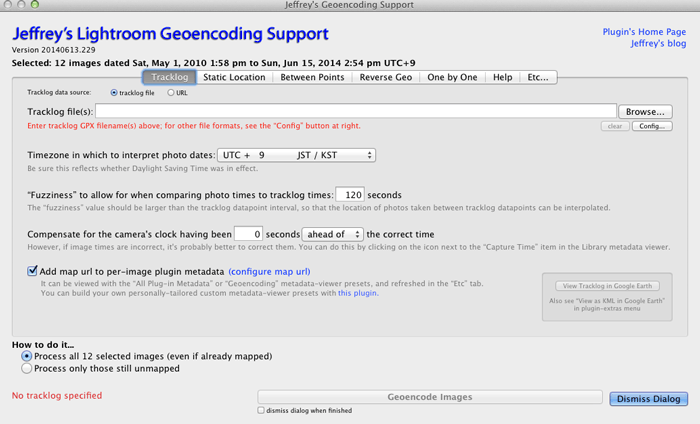This screenshot has width=700, height=424.
Task: Click the 'No tracklog specified' status text
Action: click(57, 395)
